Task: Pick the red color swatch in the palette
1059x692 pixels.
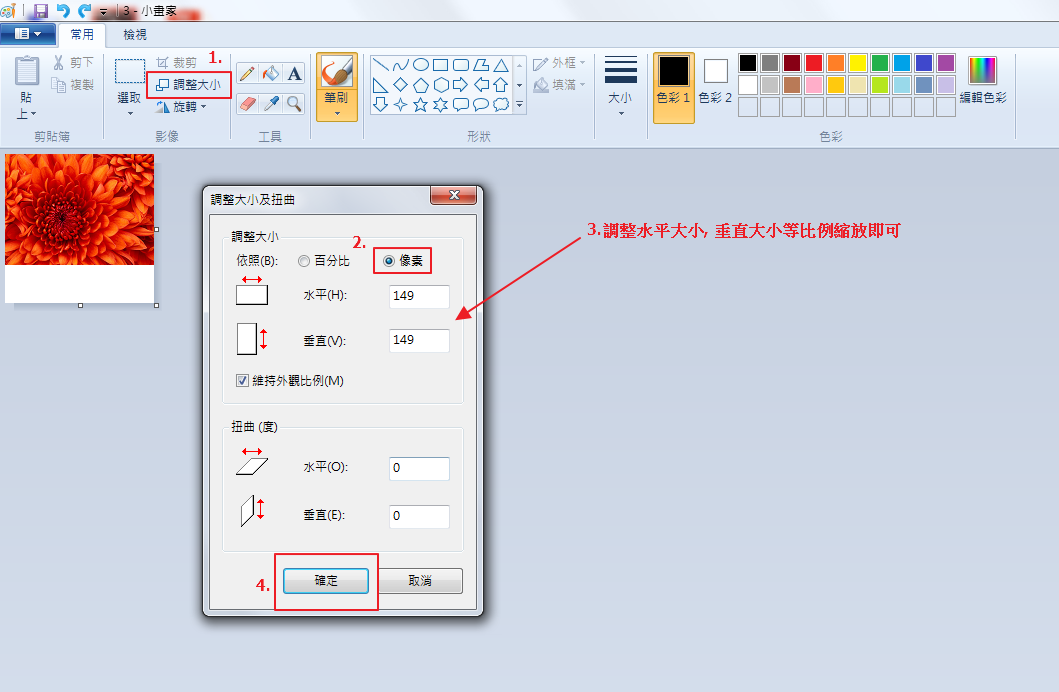Action: click(x=814, y=63)
